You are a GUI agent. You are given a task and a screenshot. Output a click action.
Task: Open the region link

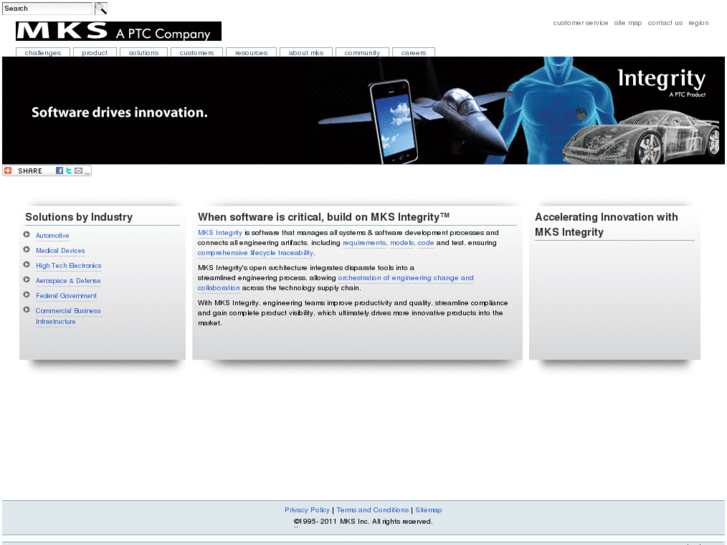698,23
